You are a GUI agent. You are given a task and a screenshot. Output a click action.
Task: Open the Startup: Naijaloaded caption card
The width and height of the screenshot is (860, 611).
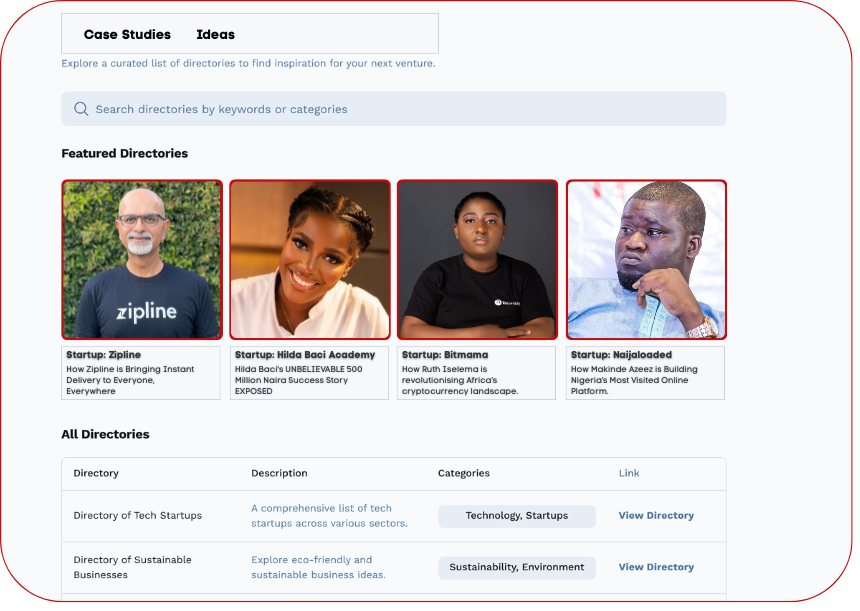pyautogui.click(x=646, y=372)
